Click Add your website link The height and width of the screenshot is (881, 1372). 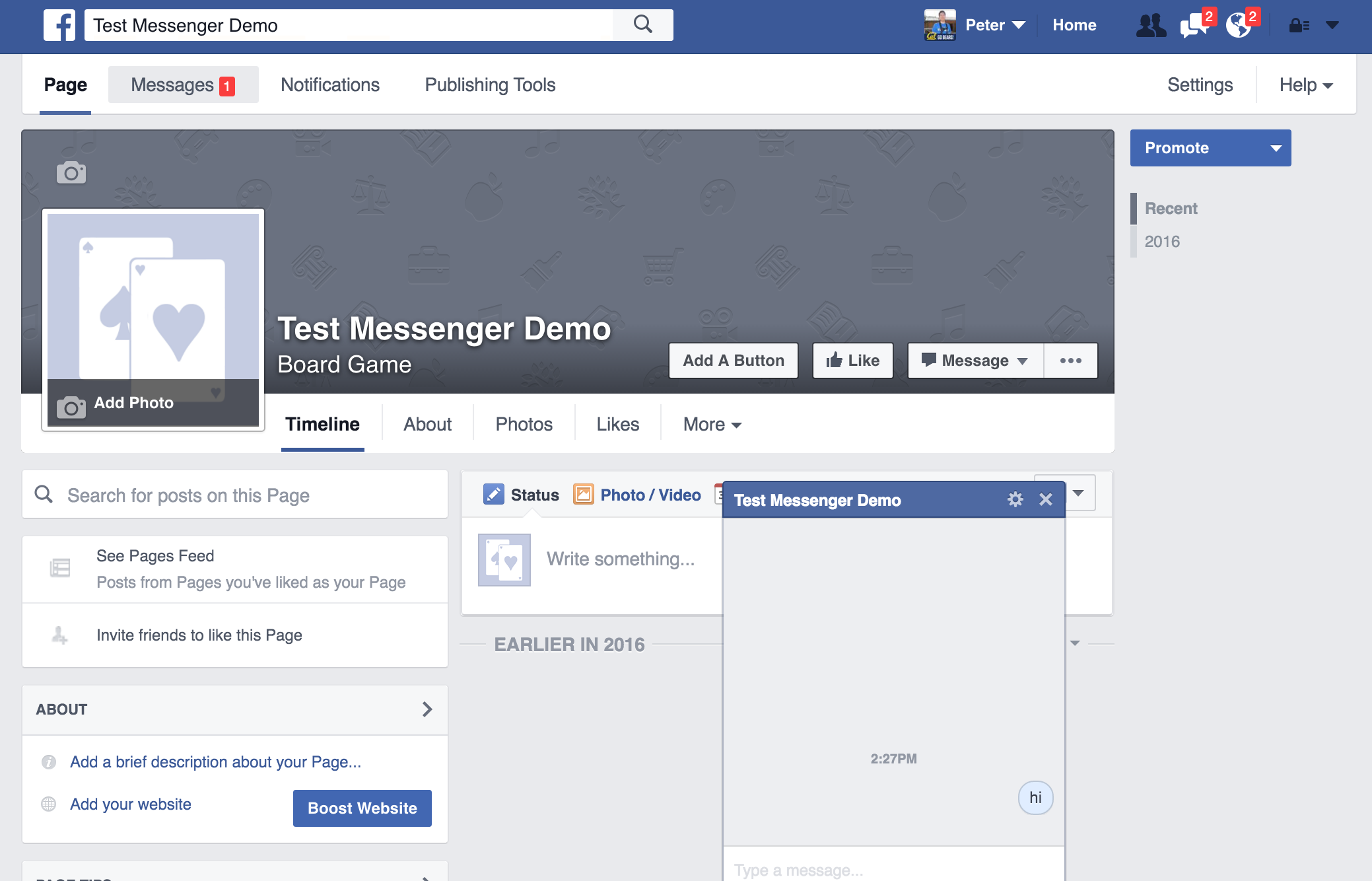(x=131, y=804)
